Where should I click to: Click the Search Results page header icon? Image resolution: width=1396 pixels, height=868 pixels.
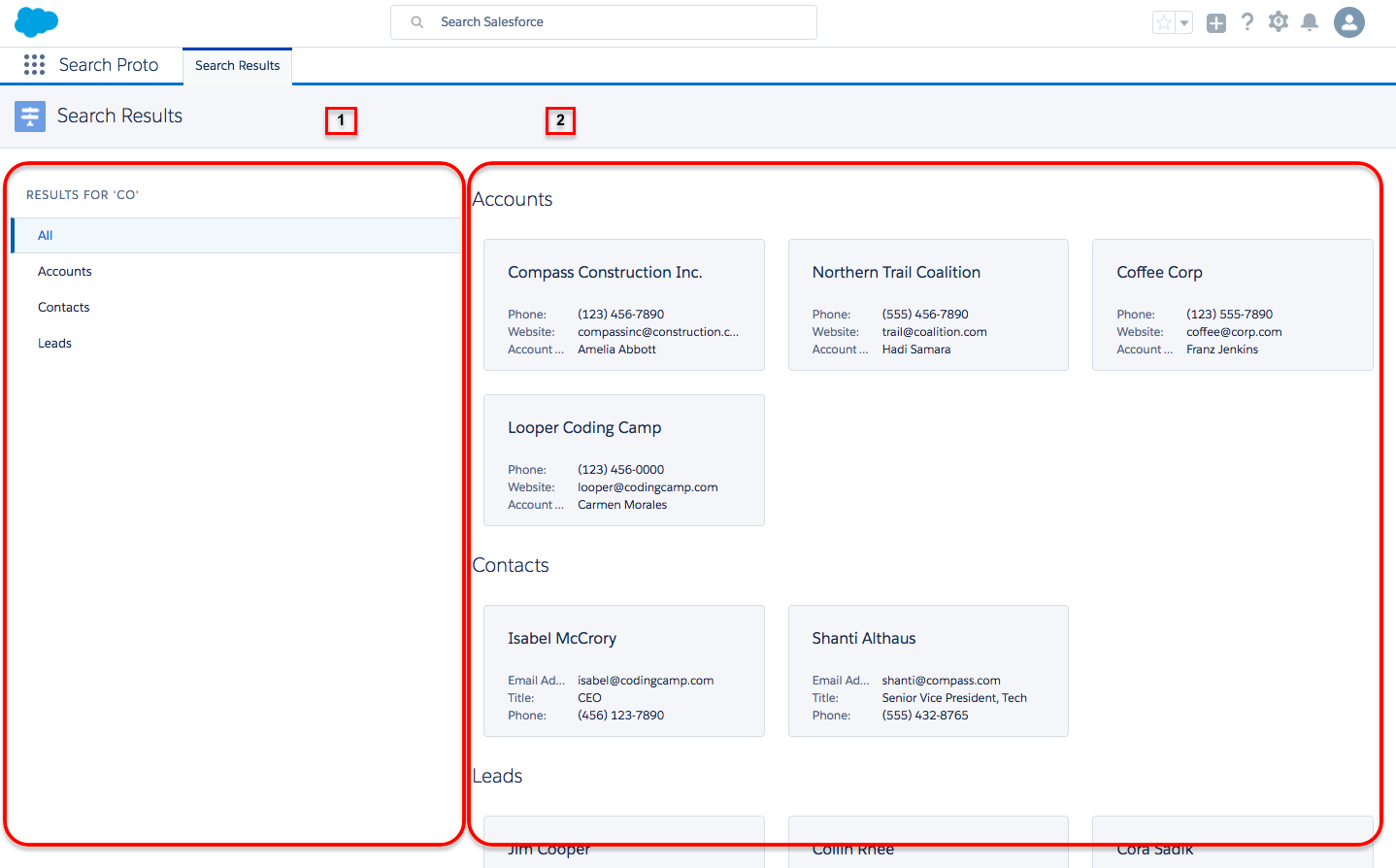[x=30, y=117]
